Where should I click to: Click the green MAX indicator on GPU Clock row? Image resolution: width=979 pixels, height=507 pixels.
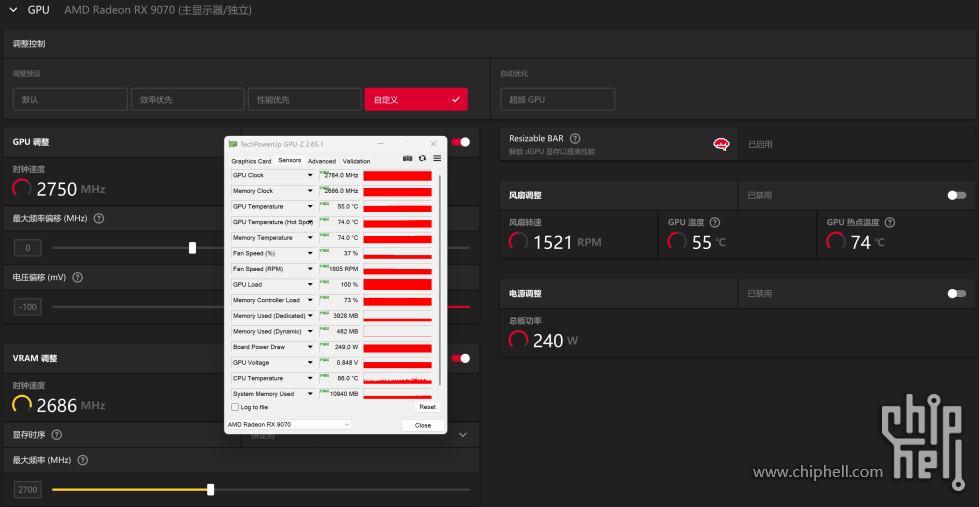tap(325, 172)
